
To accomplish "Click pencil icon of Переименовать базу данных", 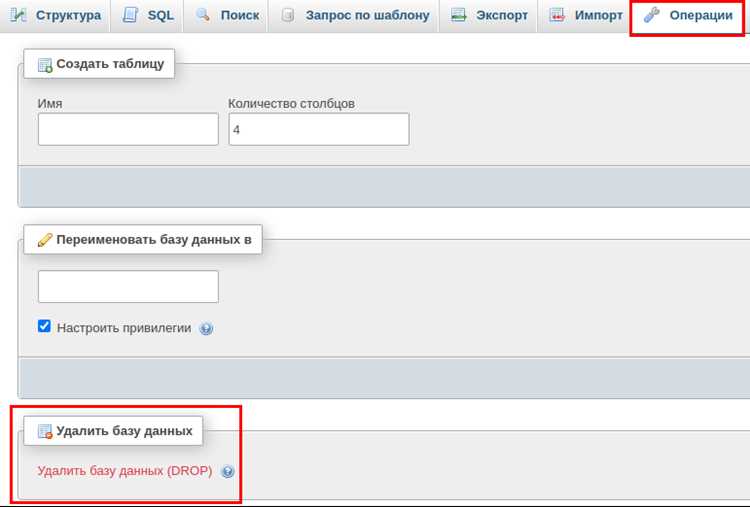I will point(45,240).
